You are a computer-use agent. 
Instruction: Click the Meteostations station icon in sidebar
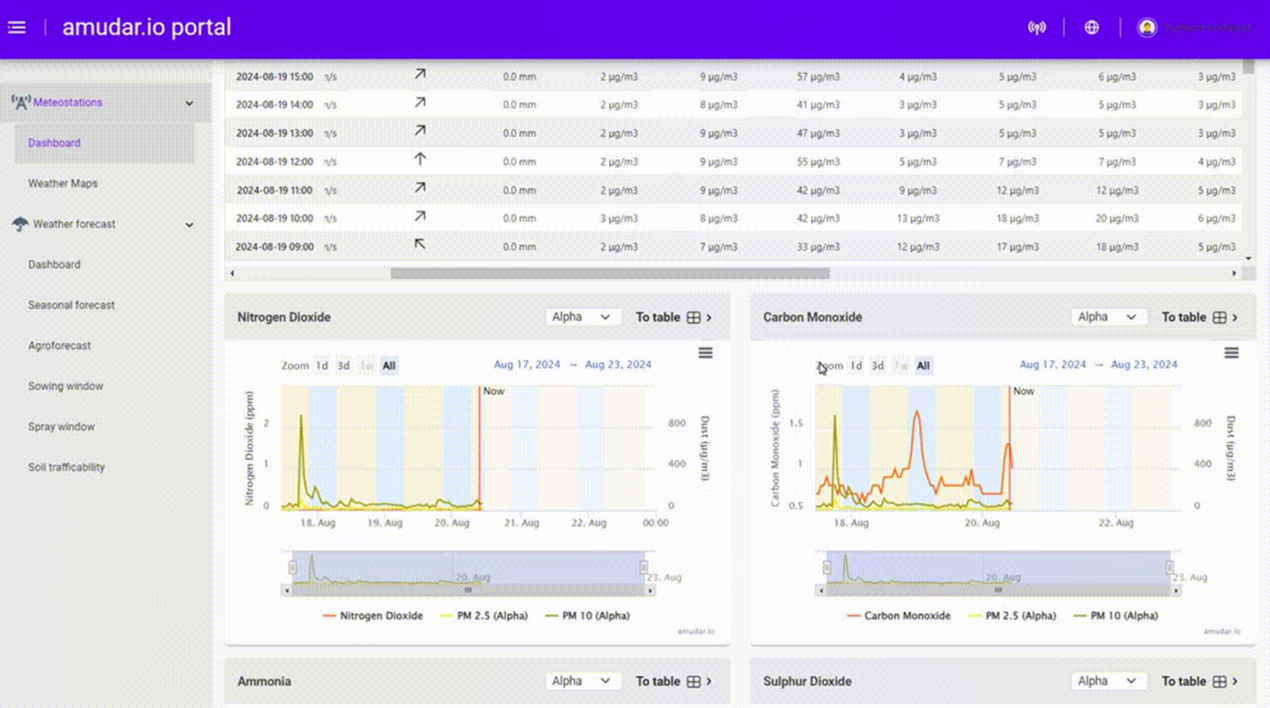[x=20, y=101]
